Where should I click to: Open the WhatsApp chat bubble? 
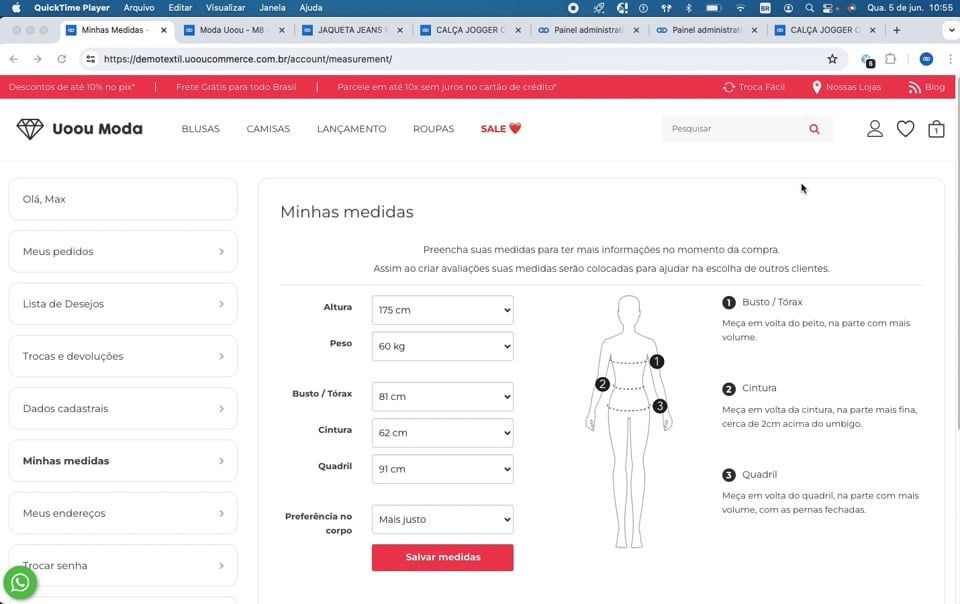pos(20,582)
